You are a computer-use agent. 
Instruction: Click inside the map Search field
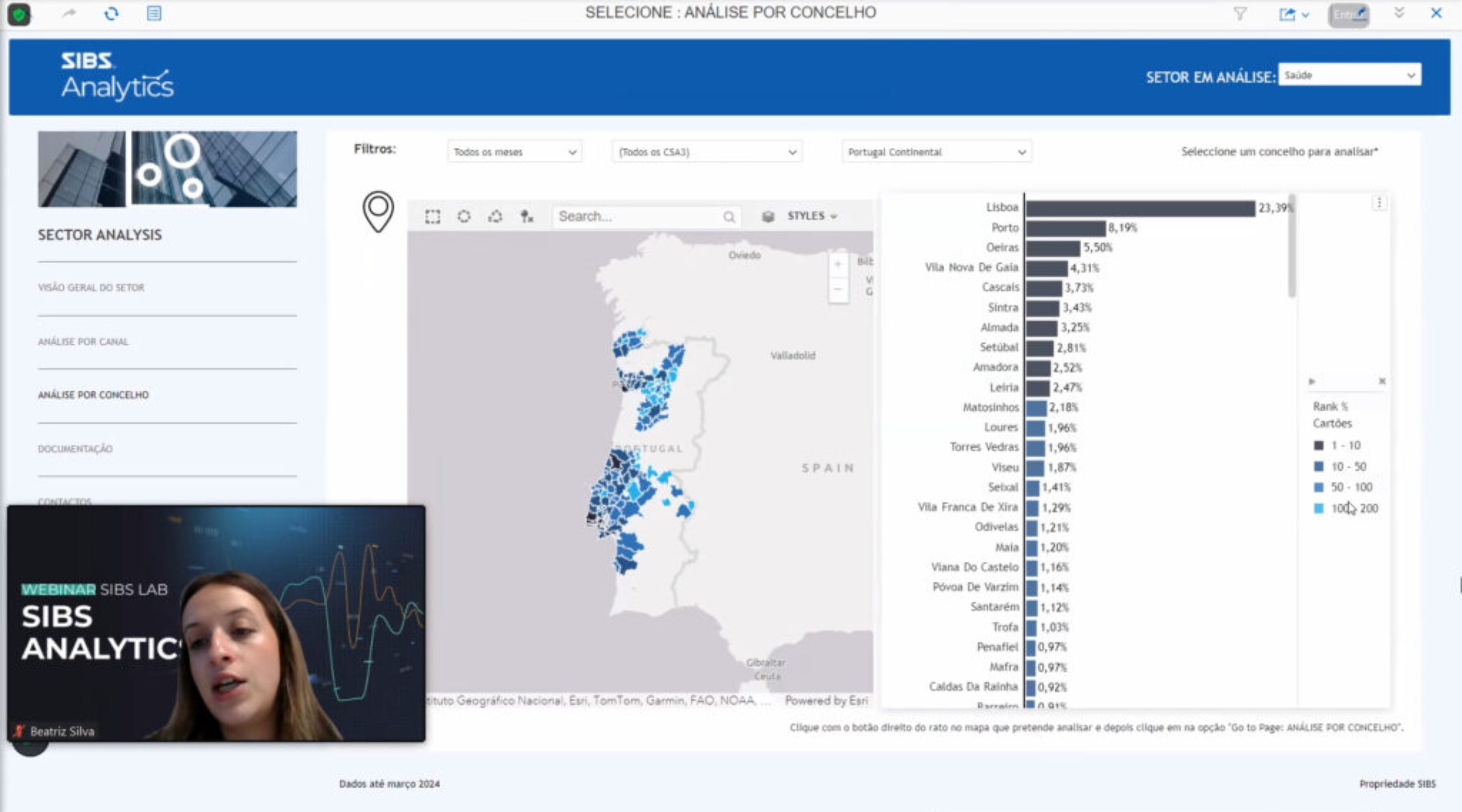point(638,216)
